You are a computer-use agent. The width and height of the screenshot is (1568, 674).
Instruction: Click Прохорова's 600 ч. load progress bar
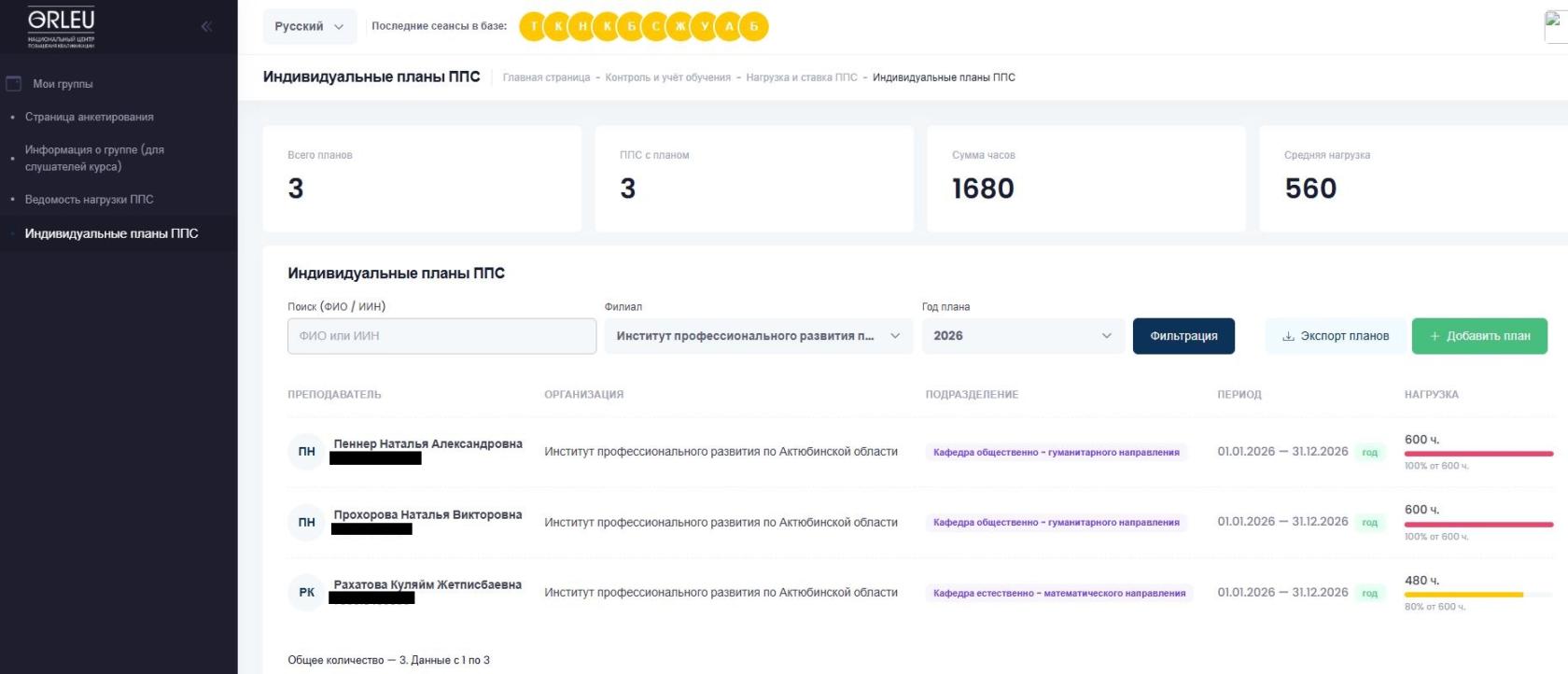pos(1478,525)
